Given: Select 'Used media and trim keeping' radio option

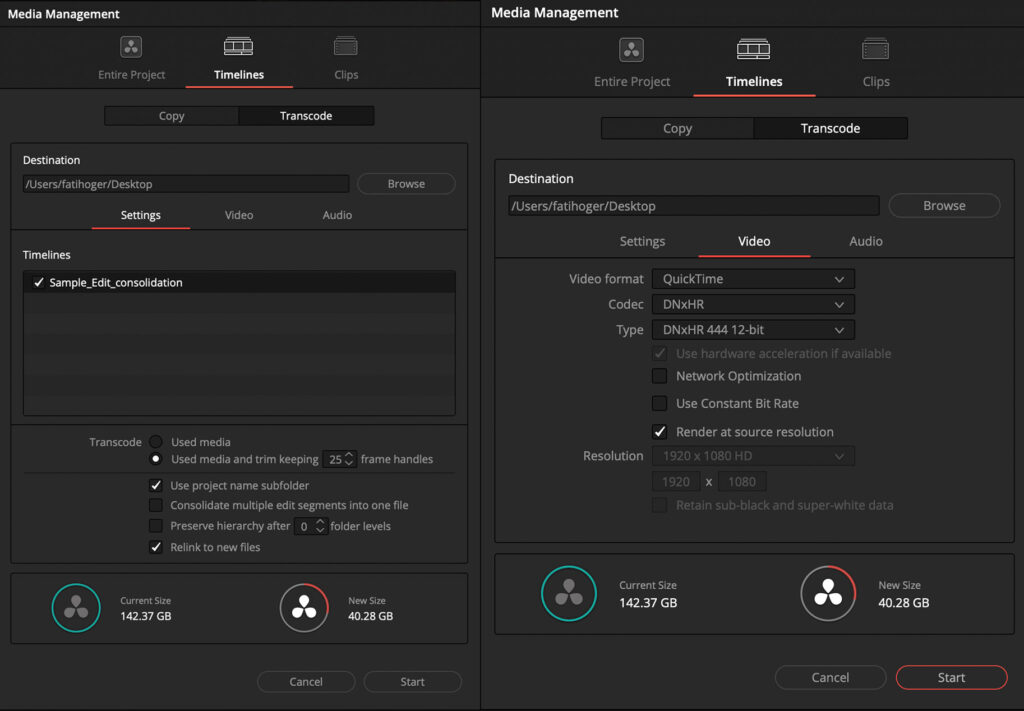Looking at the screenshot, I should [x=155, y=459].
